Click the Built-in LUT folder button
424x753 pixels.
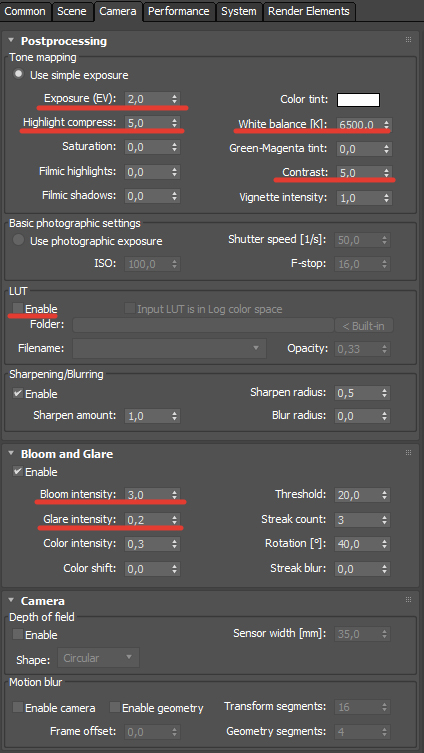tap(364, 326)
